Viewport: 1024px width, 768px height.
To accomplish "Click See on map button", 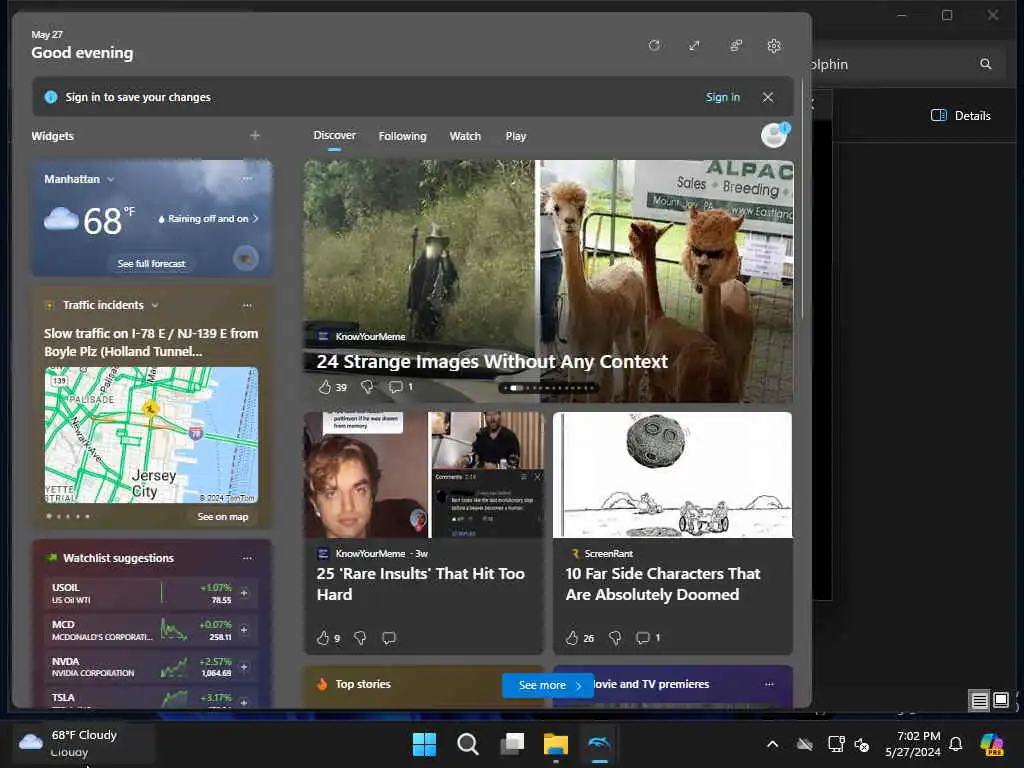I will click(223, 517).
